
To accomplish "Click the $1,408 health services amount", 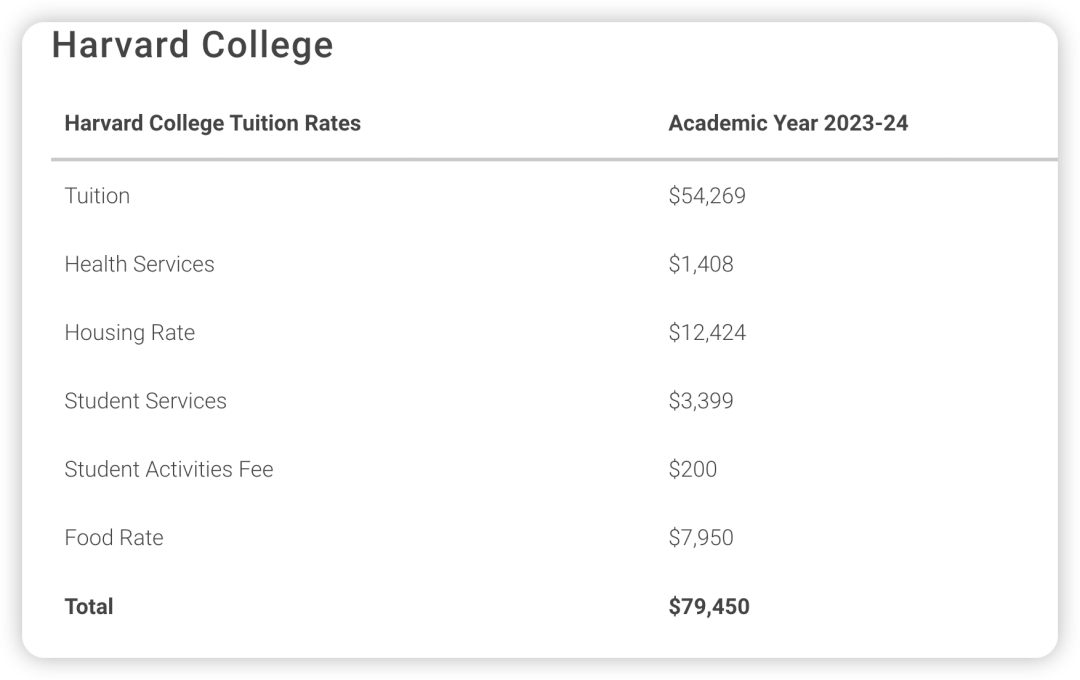I will click(701, 264).
